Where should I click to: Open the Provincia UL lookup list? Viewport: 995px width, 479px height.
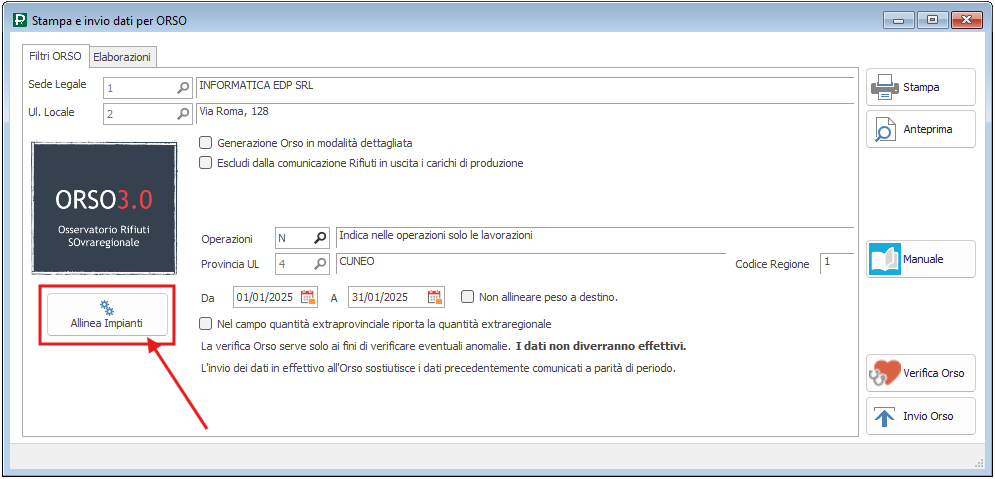(x=320, y=264)
